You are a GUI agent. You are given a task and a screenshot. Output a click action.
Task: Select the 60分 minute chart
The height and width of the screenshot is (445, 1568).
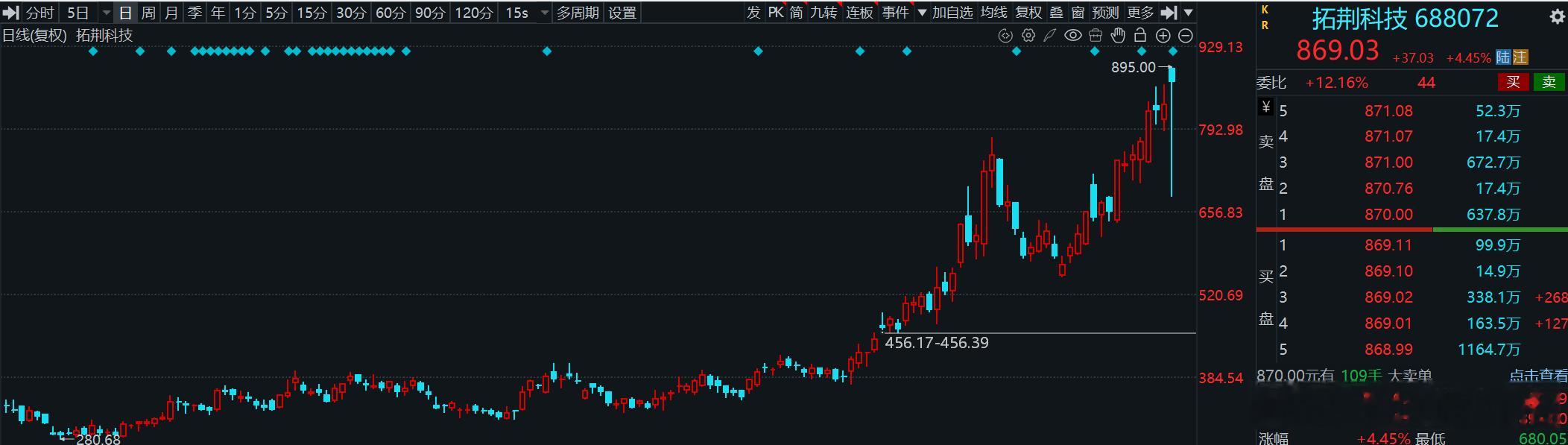(x=390, y=13)
